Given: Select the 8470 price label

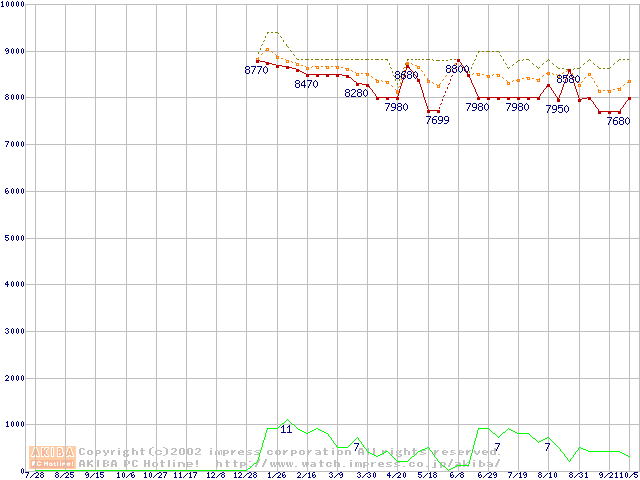Looking at the screenshot, I should click(x=306, y=85).
